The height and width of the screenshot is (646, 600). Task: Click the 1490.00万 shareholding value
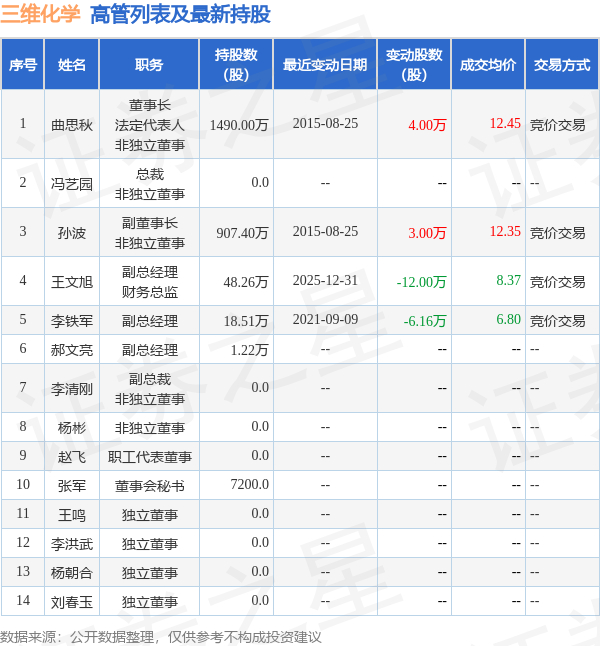tap(239, 124)
